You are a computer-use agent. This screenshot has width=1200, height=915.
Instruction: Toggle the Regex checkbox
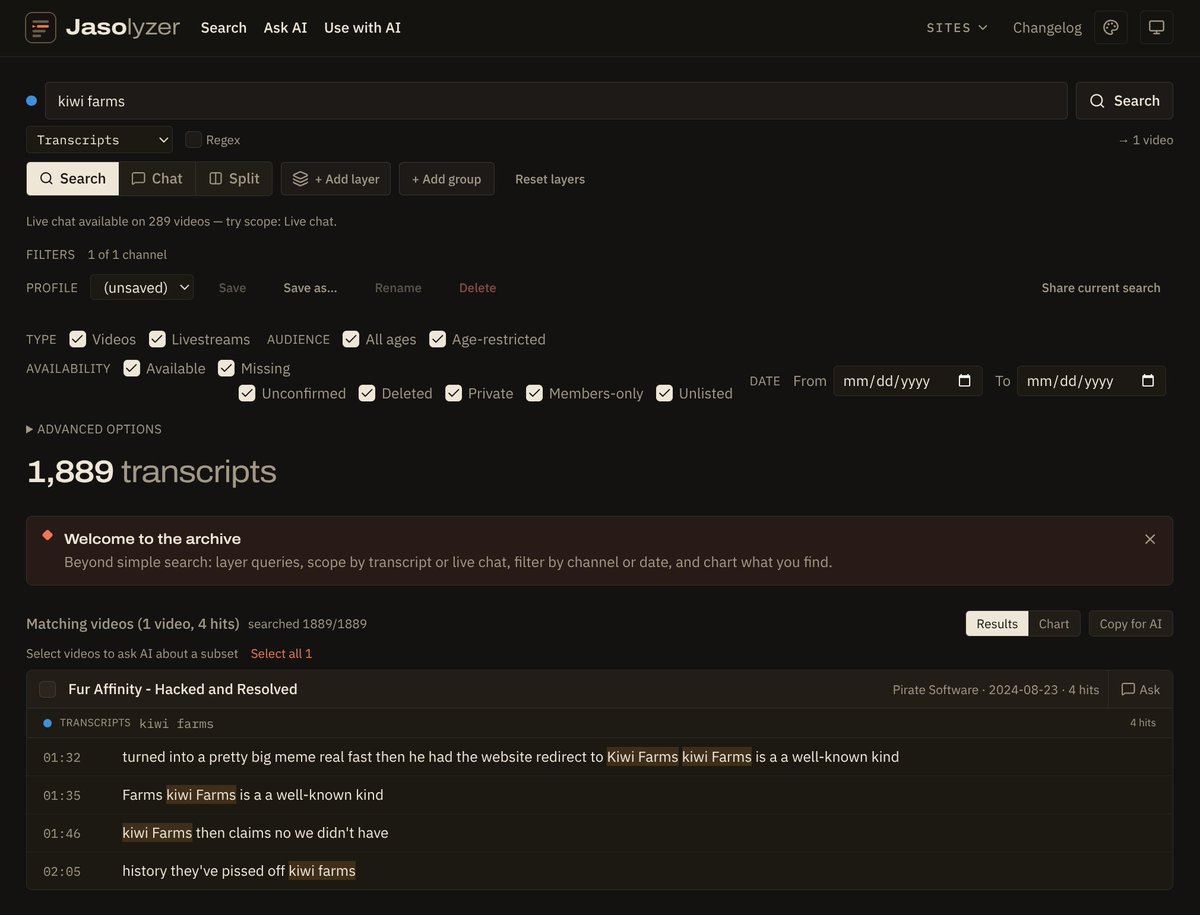[194, 140]
